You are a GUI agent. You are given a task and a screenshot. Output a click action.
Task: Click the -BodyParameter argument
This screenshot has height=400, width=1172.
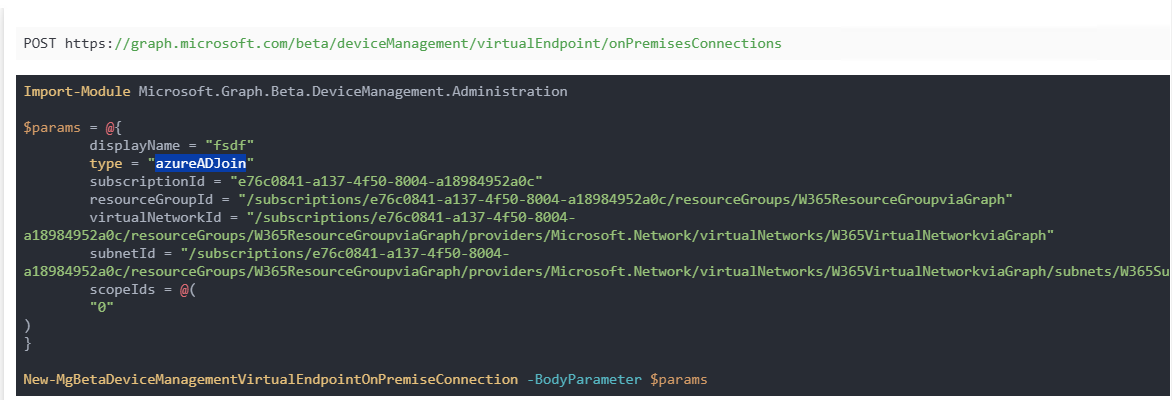584,380
